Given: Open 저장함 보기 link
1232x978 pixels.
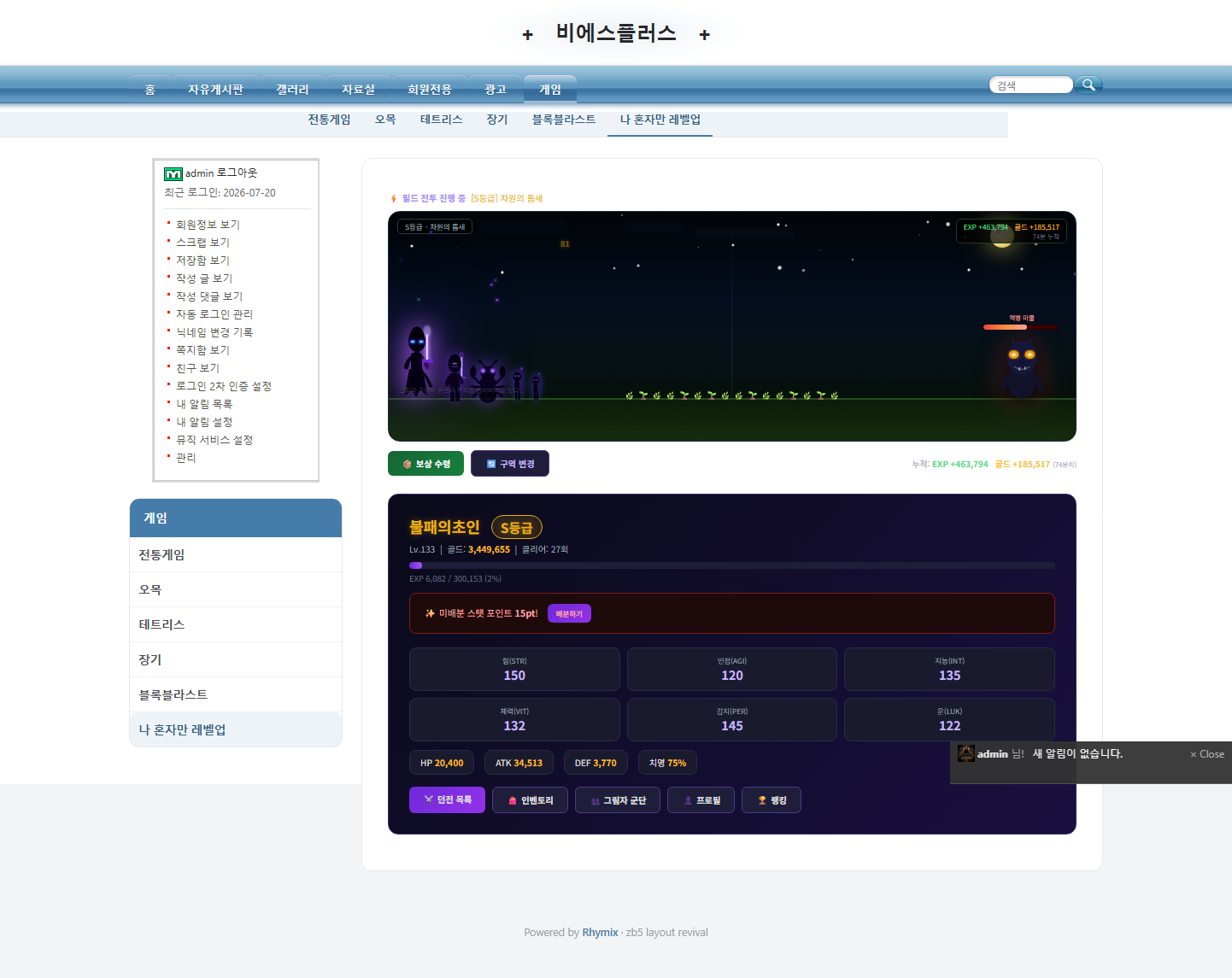Looking at the screenshot, I should (x=202, y=261).
